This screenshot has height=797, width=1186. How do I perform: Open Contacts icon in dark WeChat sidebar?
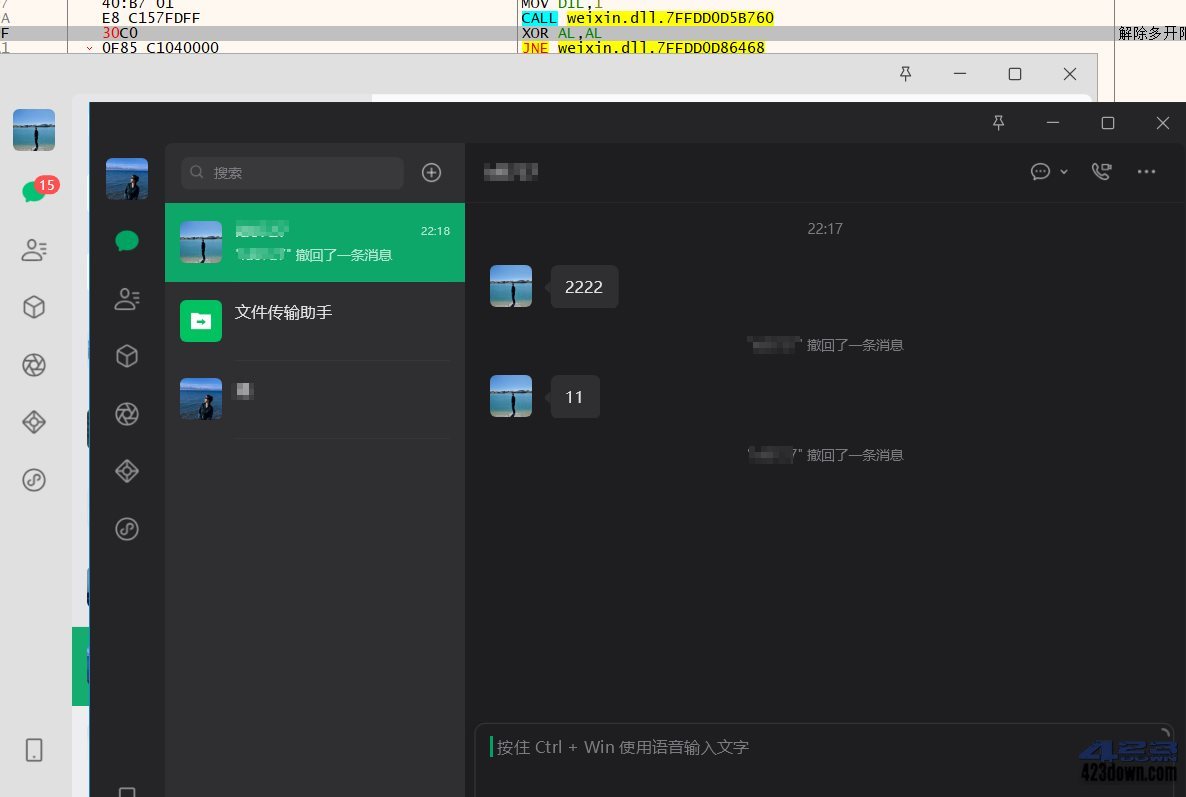[x=126, y=299]
